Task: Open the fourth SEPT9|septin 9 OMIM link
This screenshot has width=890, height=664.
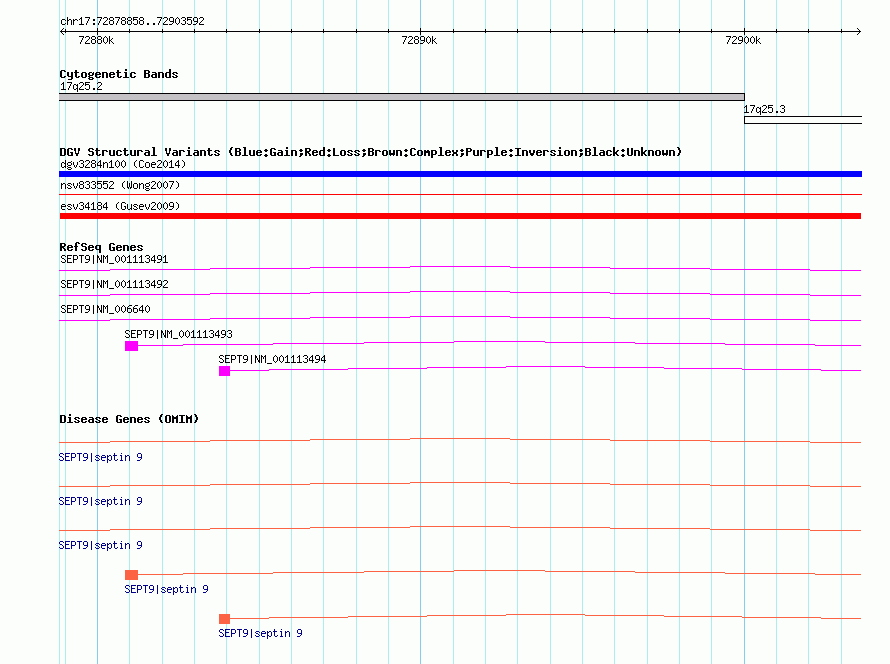Action: (x=166, y=589)
